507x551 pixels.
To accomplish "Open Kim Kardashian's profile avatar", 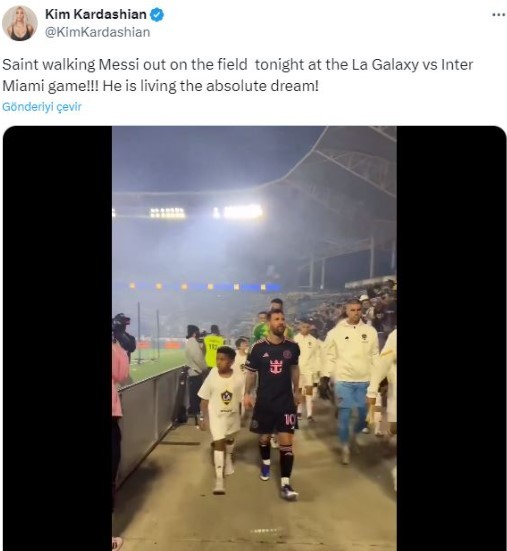I will 20,23.
